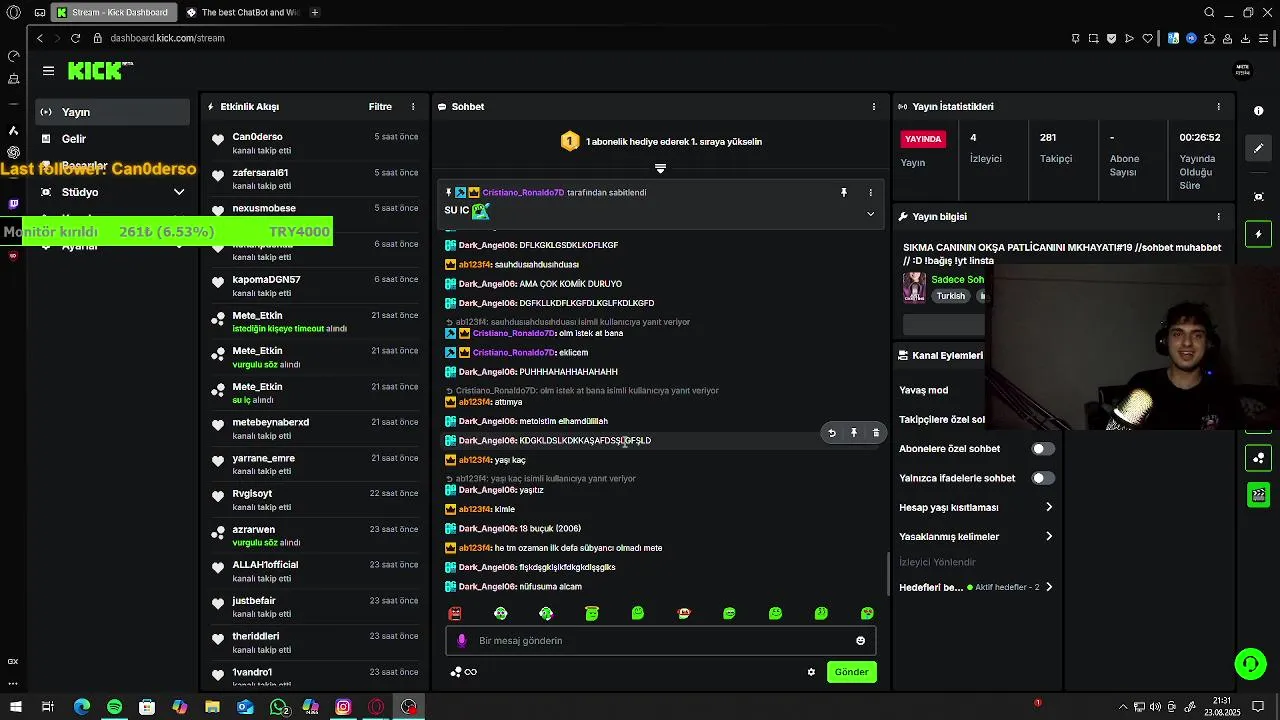Click the YAYINDA live status badge
Image resolution: width=1280 pixels, height=720 pixels.
click(x=923, y=139)
